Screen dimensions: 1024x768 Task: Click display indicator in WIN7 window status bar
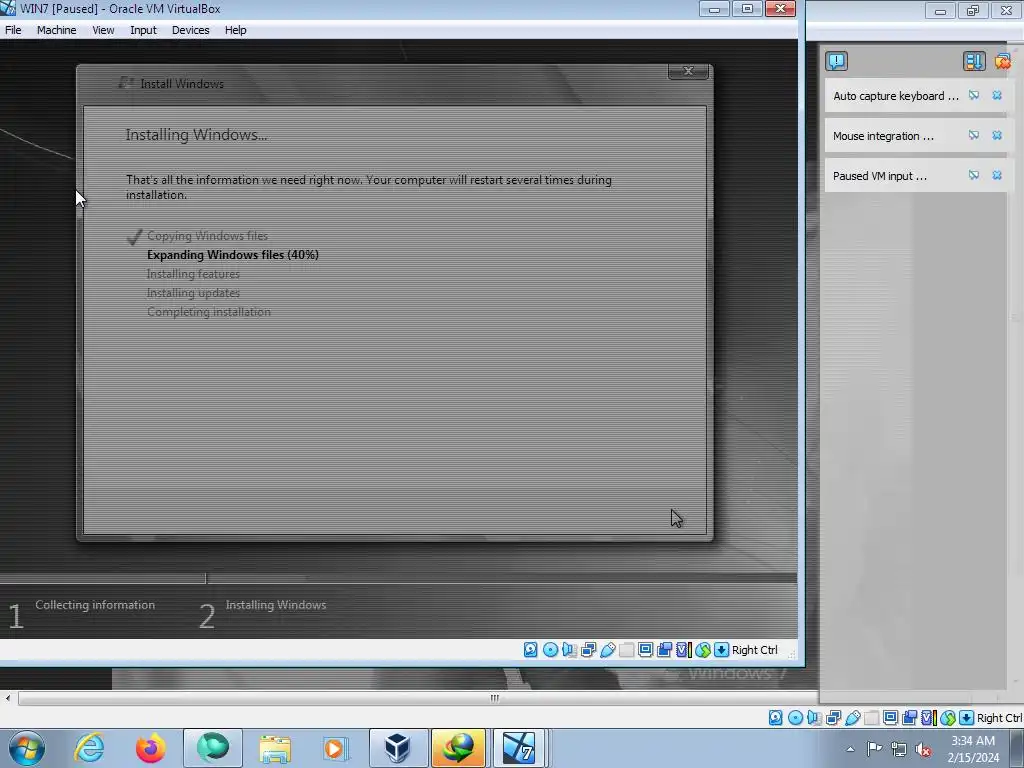point(645,650)
